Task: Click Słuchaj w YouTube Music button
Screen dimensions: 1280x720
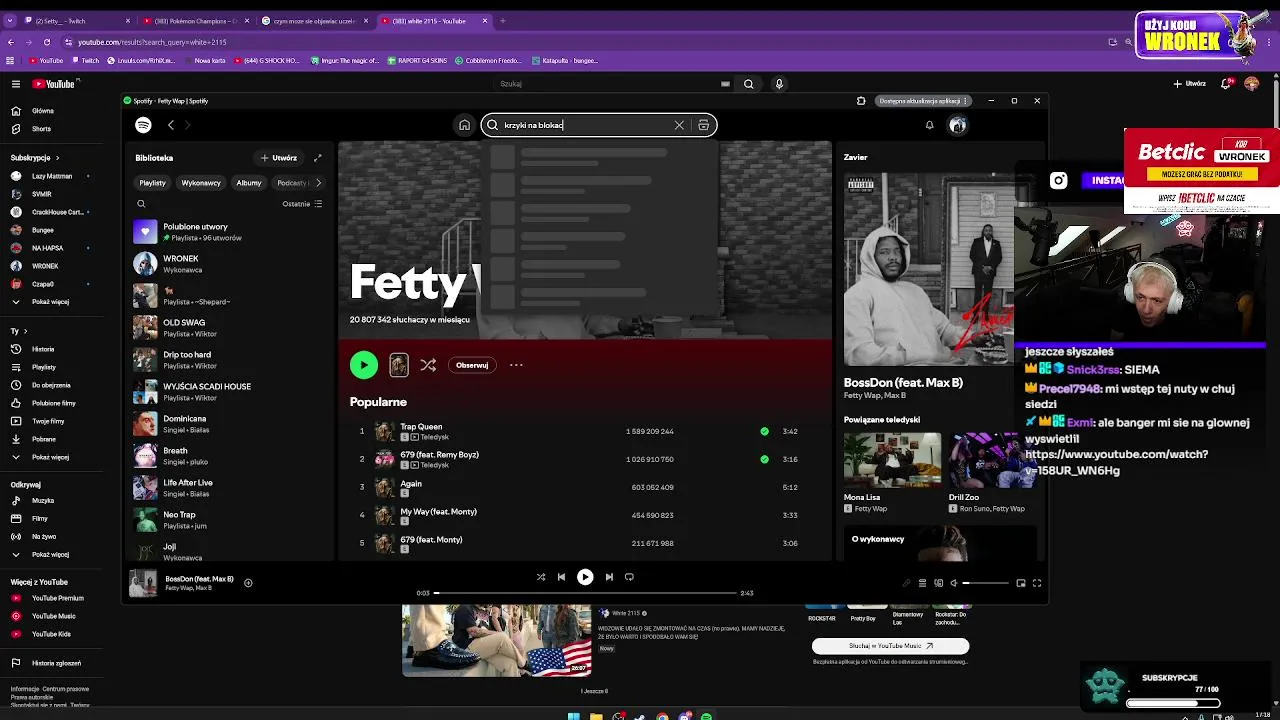Action: [x=890, y=646]
